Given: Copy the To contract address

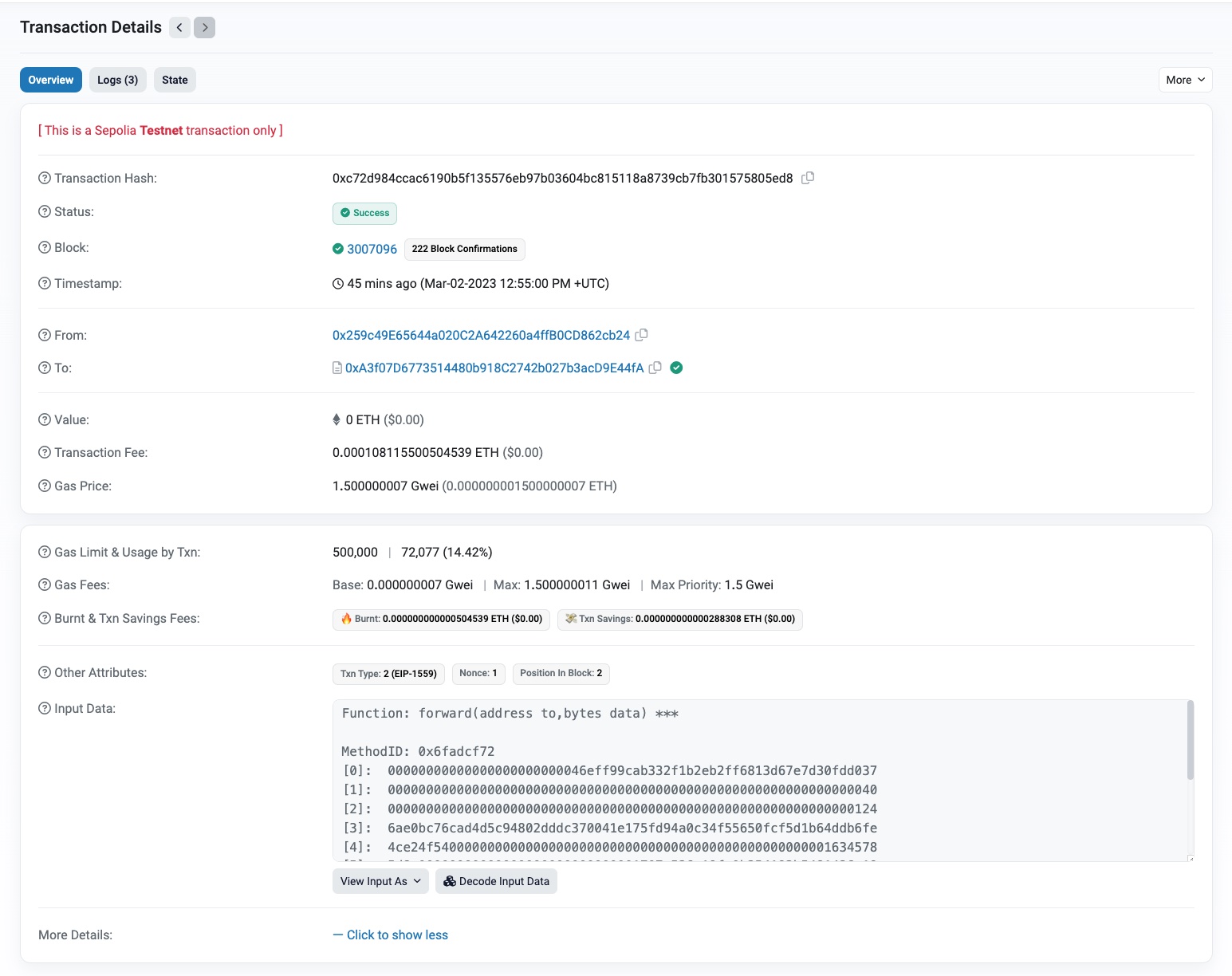Looking at the screenshot, I should (x=655, y=368).
